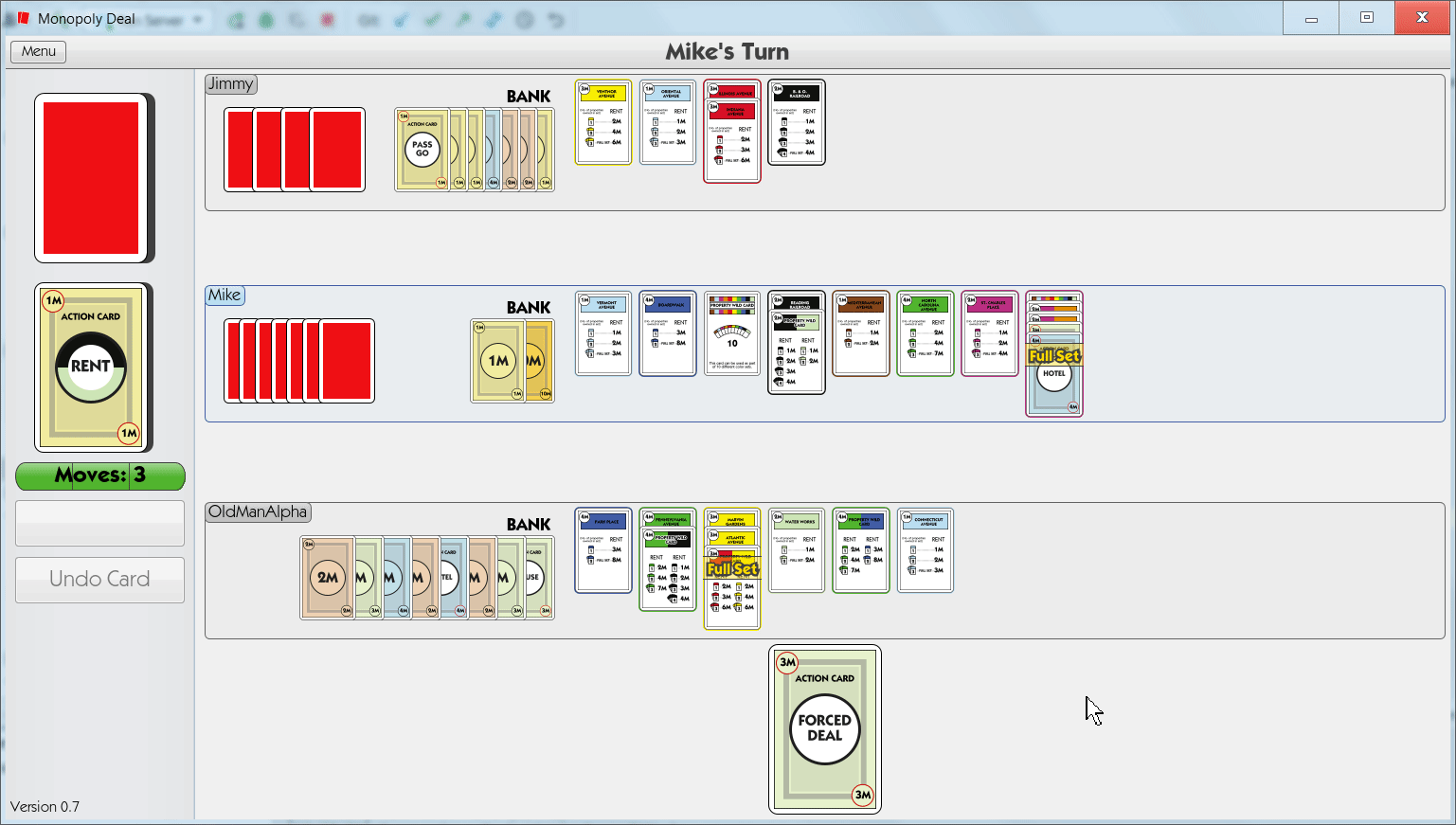The height and width of the screenshot is (825, 1456).
Task: Select OldManAlpha's green-blue Property Wild Card
Action: [x=861, y=550]
